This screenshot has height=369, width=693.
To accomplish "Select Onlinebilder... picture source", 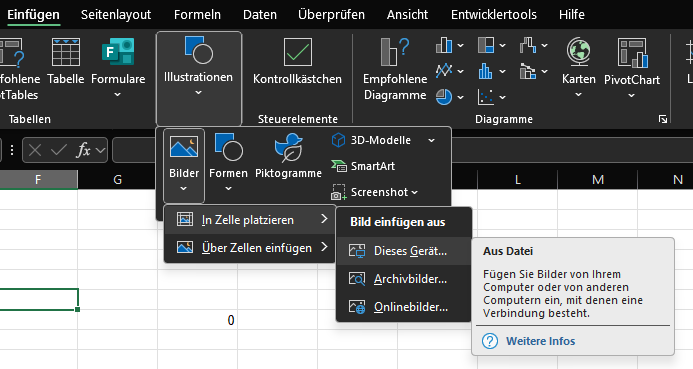I will pyautogui.click(x=404, y=307).
